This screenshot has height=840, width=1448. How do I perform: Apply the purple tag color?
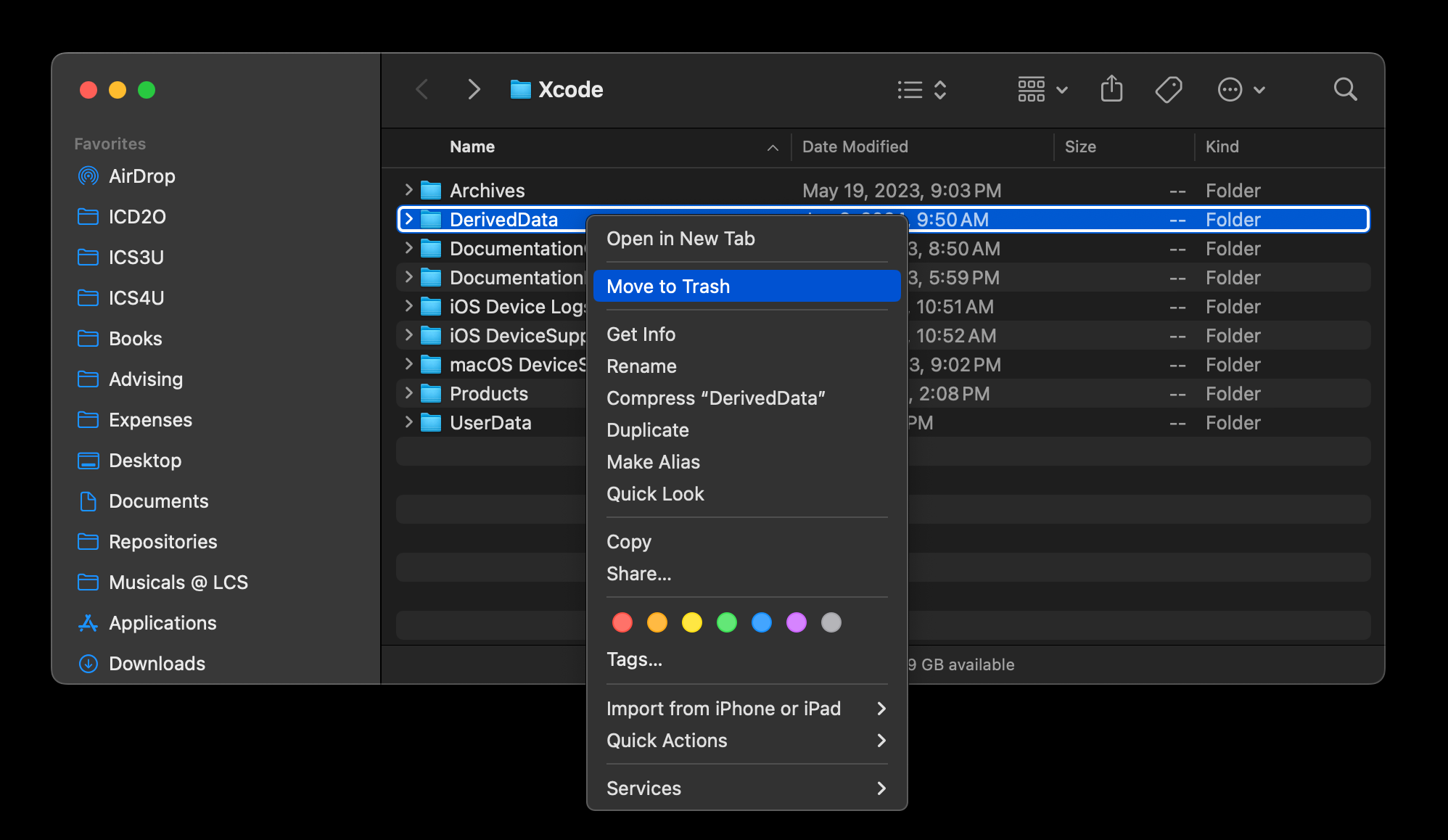click(797, 622)
